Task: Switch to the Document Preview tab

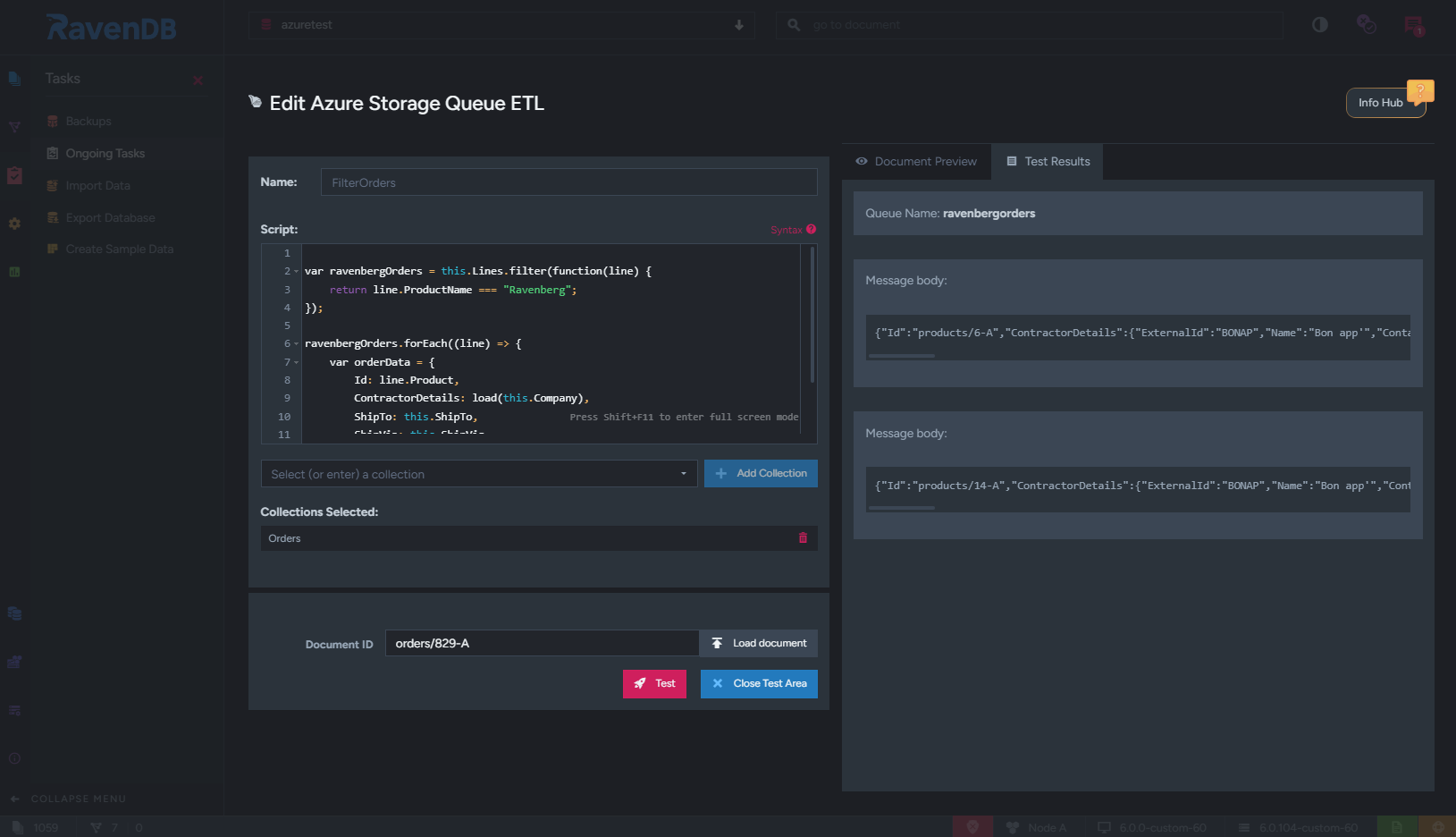Action: tap(916, 162)
